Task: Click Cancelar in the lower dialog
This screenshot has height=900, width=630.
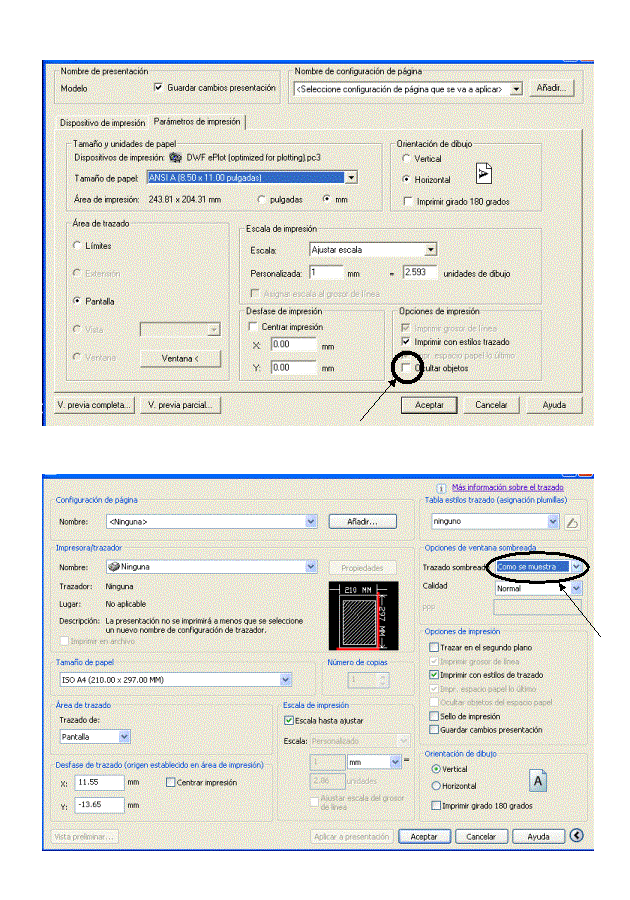Action: [481, 836]
